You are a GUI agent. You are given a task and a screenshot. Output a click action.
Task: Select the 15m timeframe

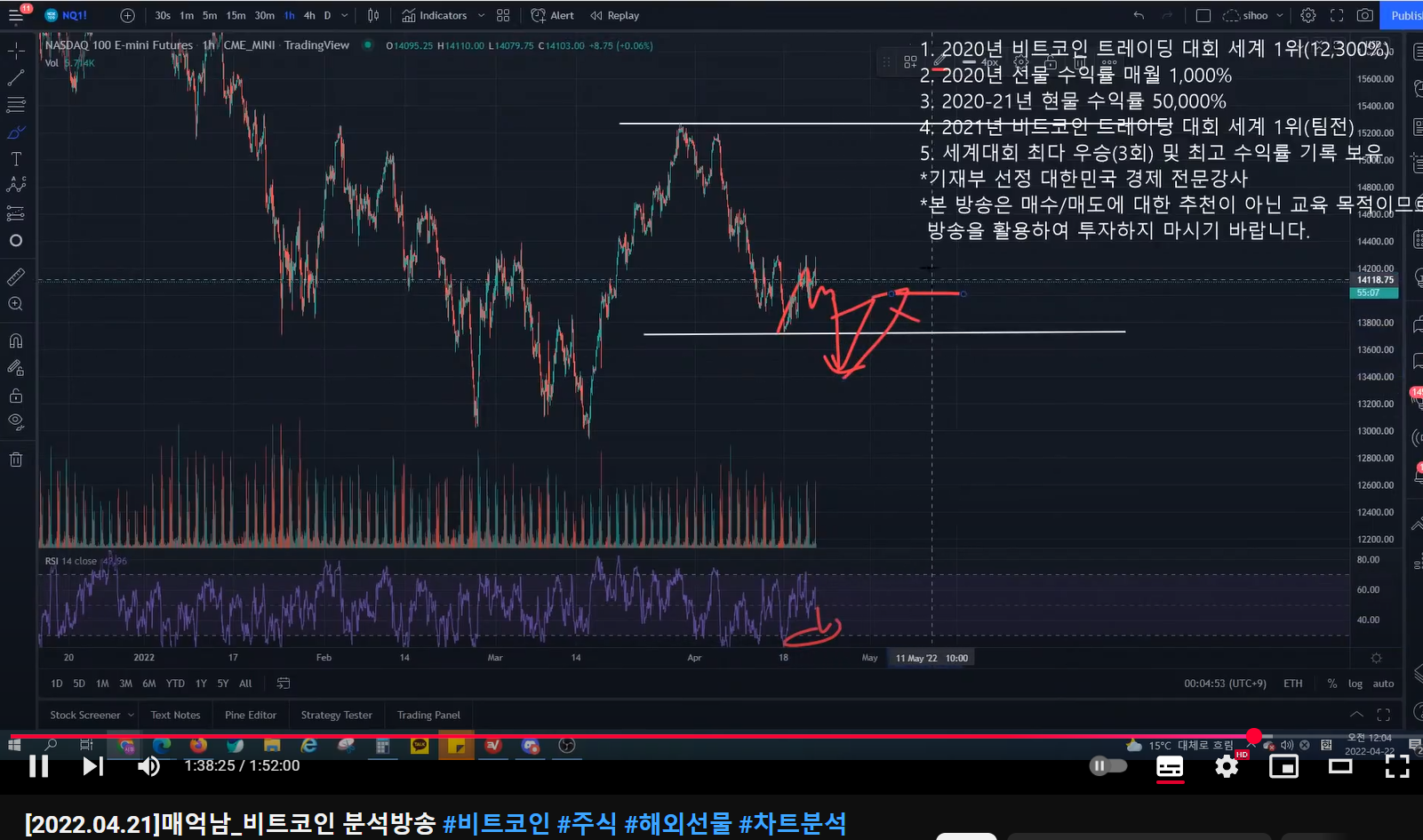pos(236,15)
